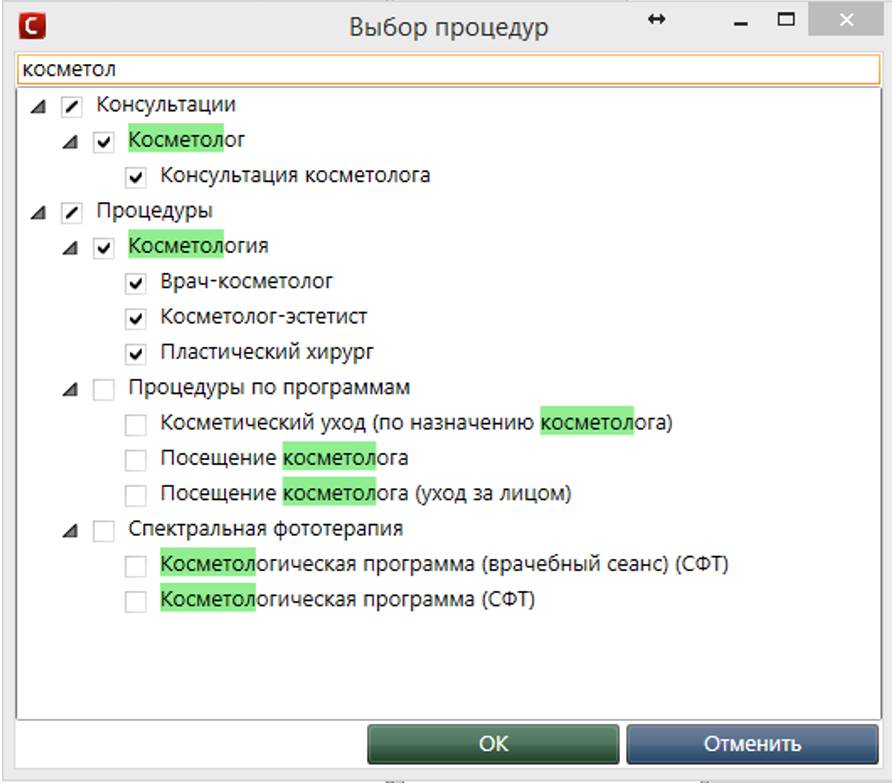Toggle the Спектральная фототерапия group checkbox

(x=104, y=531)
